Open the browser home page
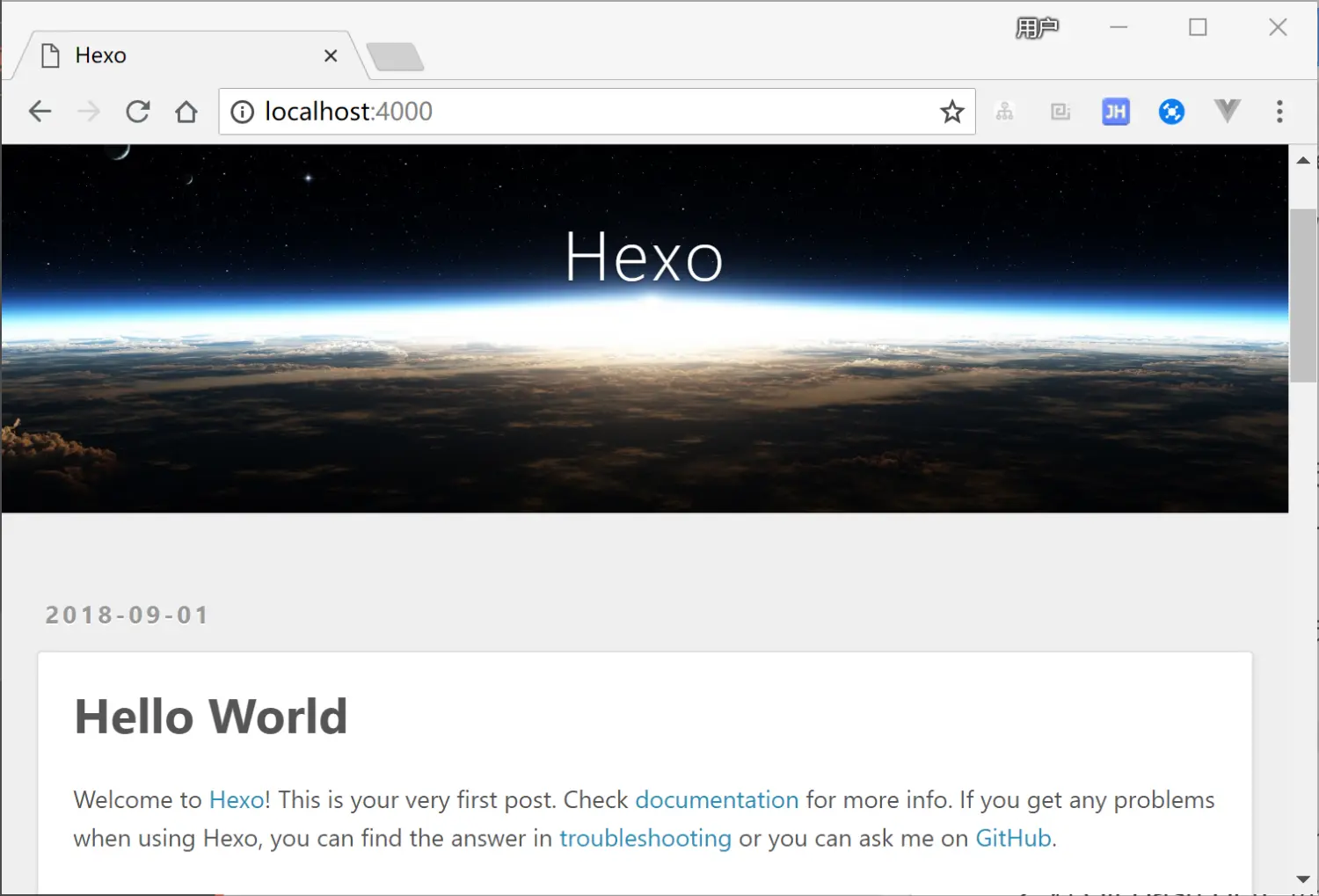Viewport: 1319px width, 896px height. pyautogui.click(x=186, y=112)
